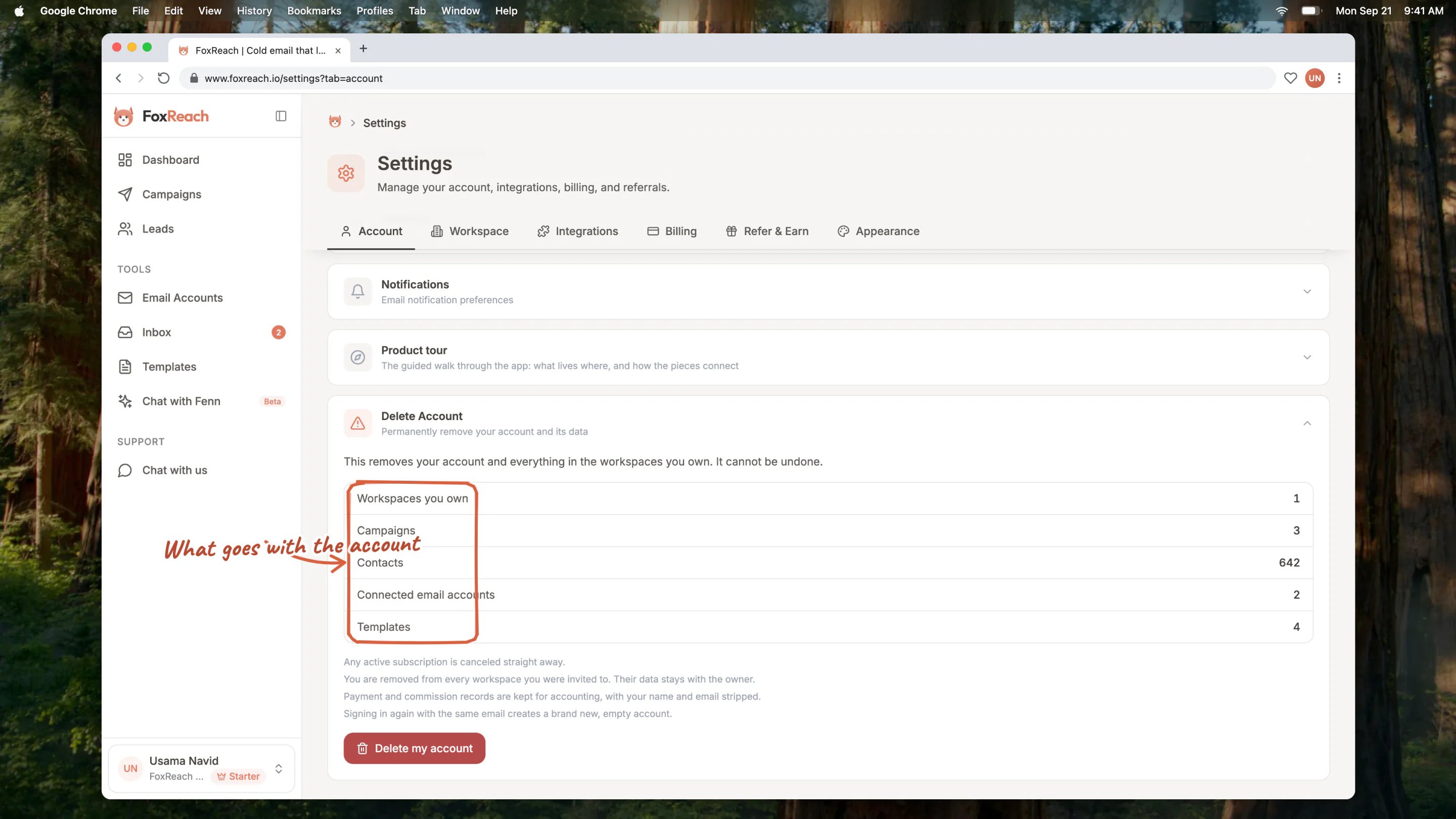Click the Product tour compass icon
The width and height of the screenshot is (1456, 819).
(x=358, y=357)
